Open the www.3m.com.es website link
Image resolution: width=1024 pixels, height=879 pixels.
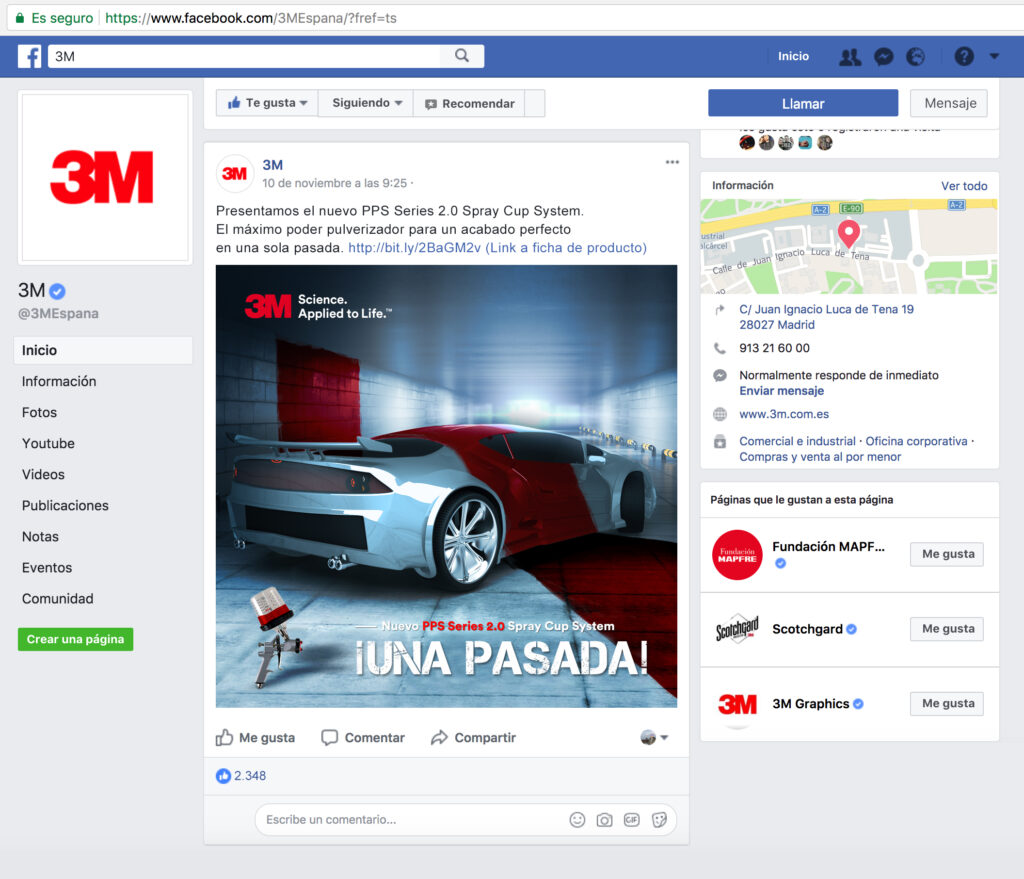784,414
